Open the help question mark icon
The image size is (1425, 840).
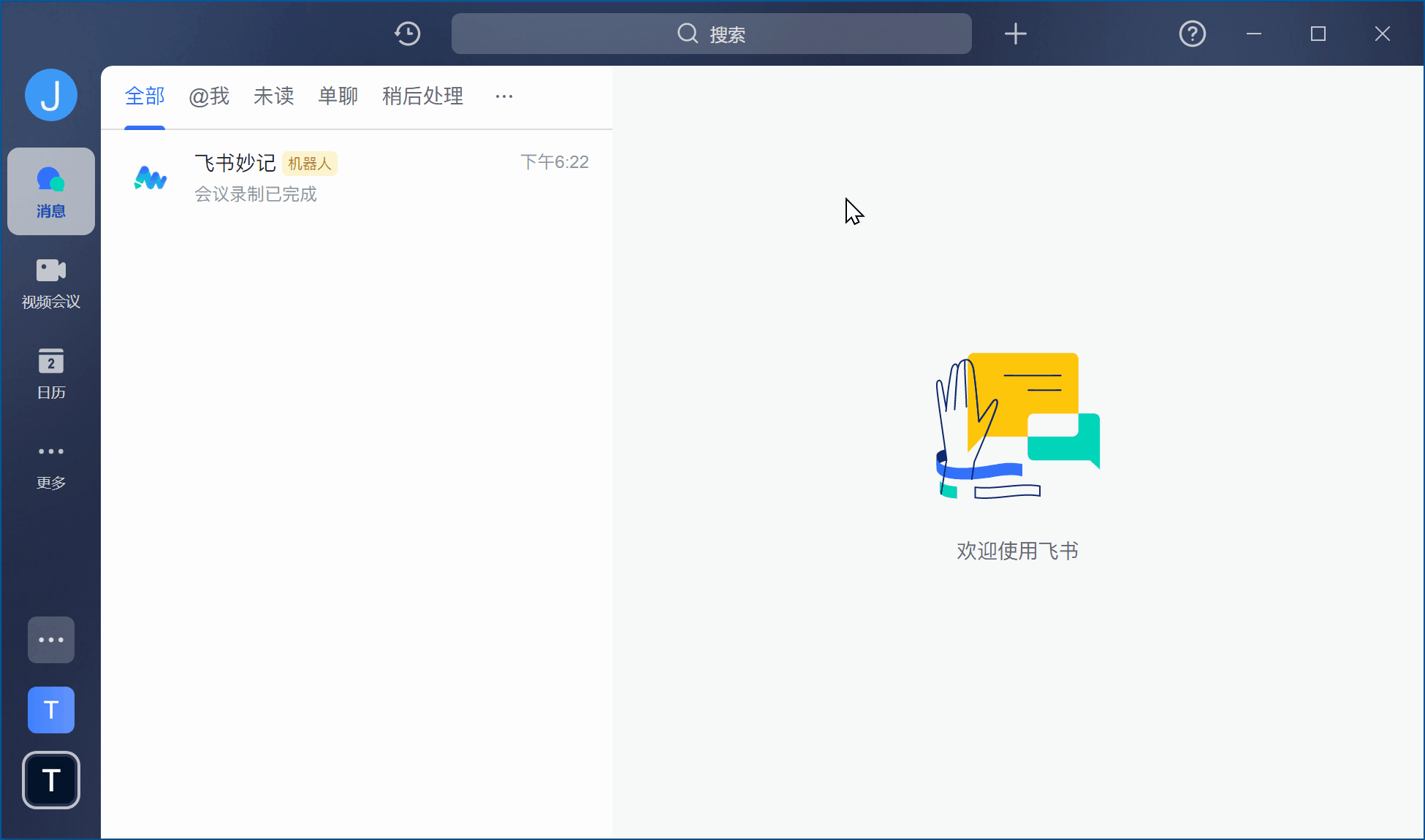point(1193,34)
